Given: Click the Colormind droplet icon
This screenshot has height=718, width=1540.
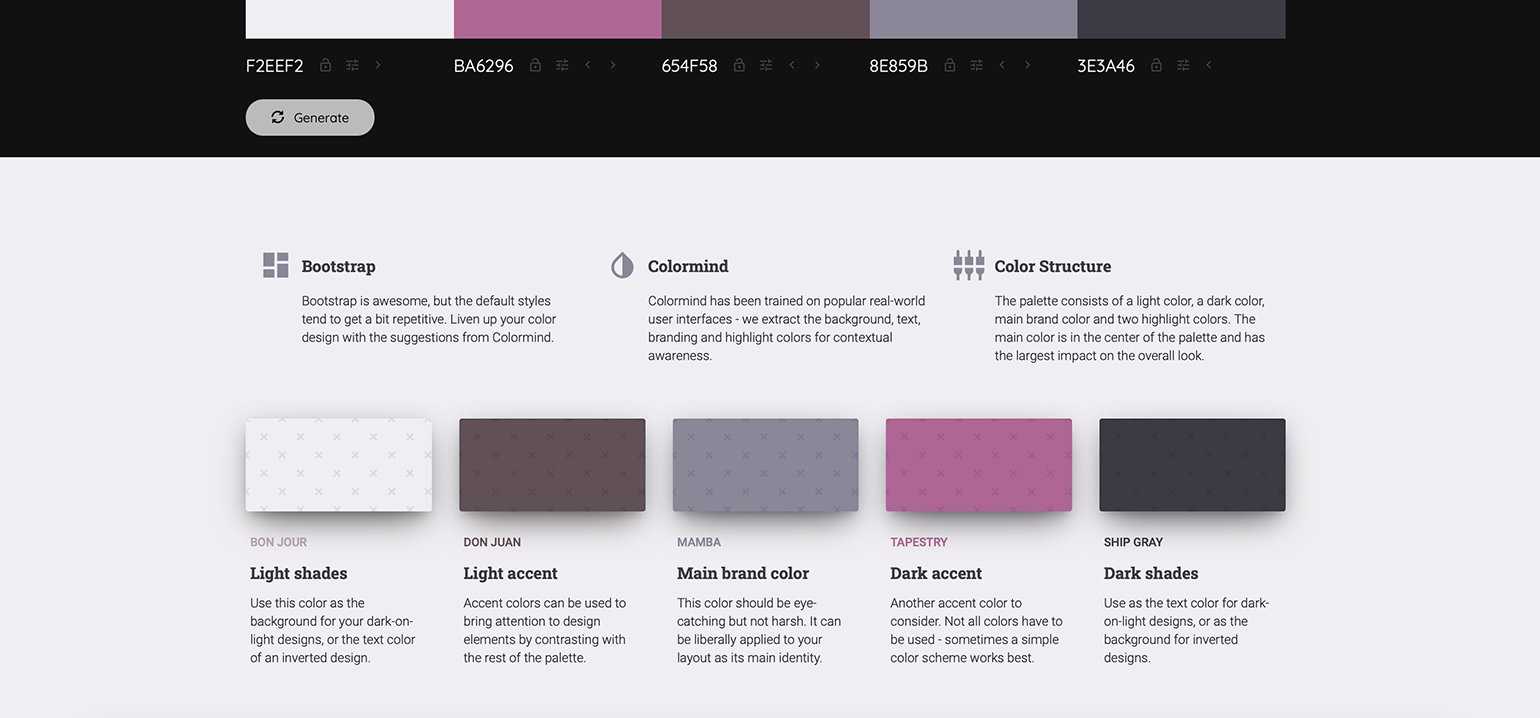Looking at the screenshot, I should click(x=622, y=265).
